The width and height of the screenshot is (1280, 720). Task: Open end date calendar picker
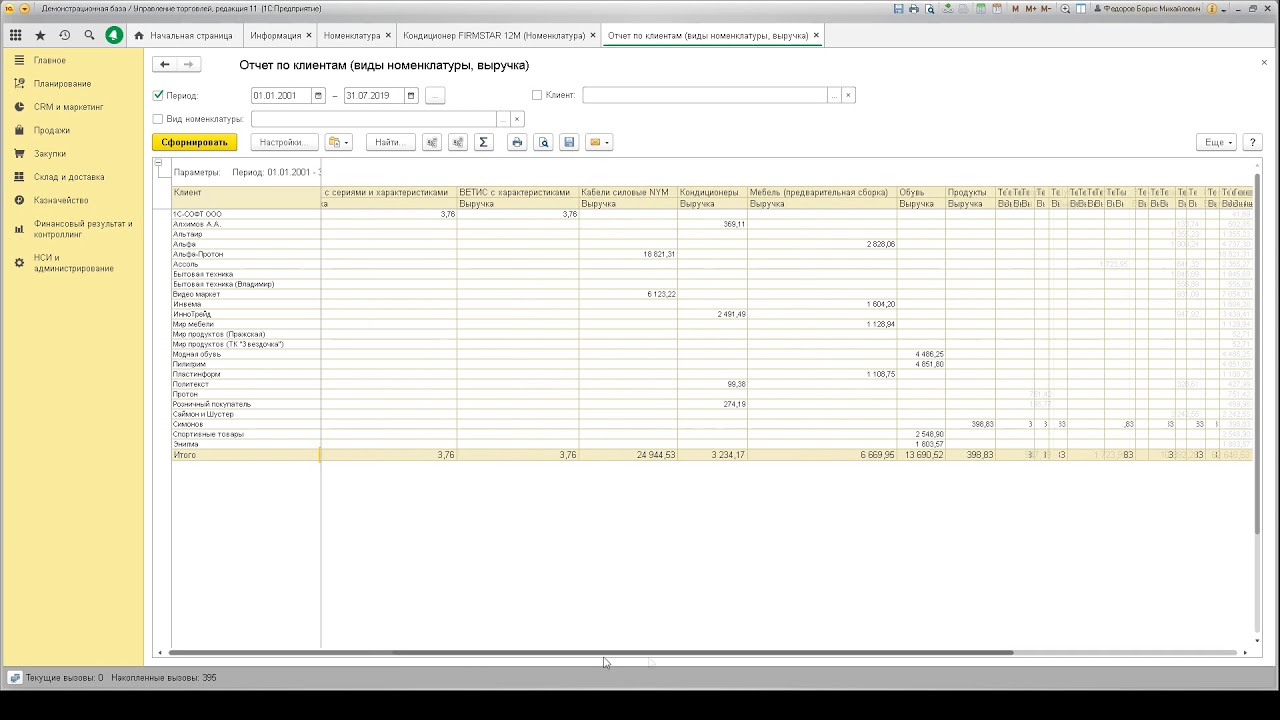click(411, 96)
